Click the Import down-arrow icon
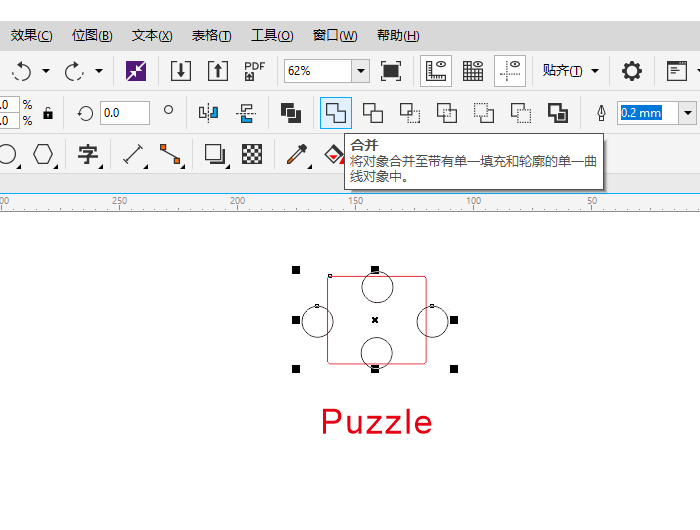Viewport: 700px width, 530px height. click(181, 71)
